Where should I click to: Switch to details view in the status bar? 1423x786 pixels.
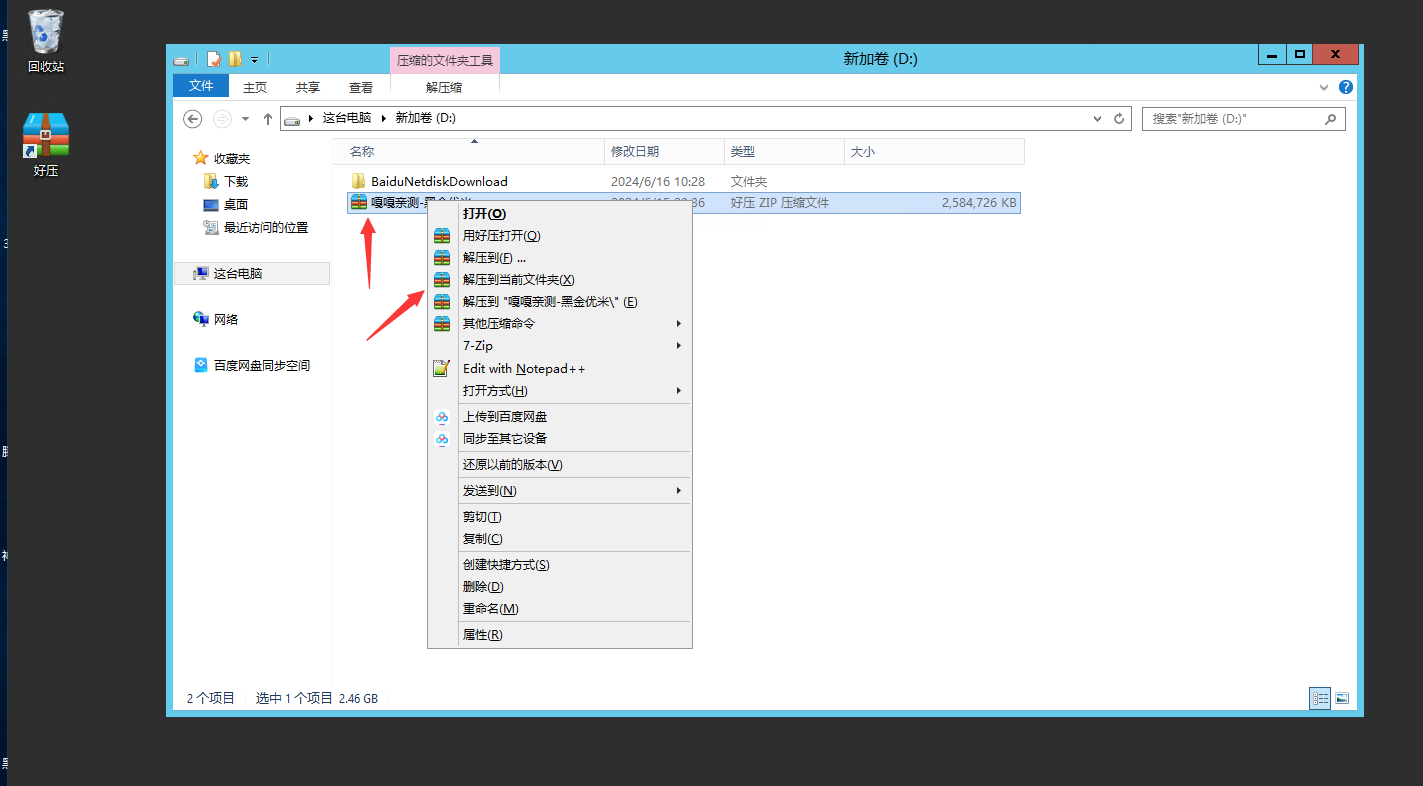click(x=1320, y=698)
